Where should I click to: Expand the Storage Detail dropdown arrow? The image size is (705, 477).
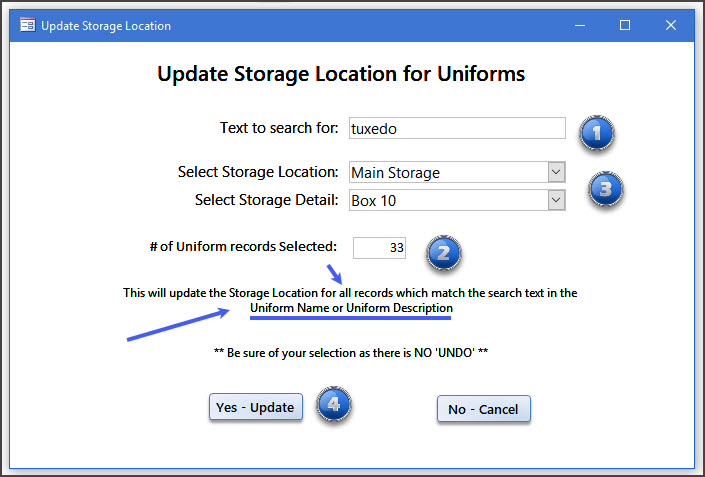557,200
